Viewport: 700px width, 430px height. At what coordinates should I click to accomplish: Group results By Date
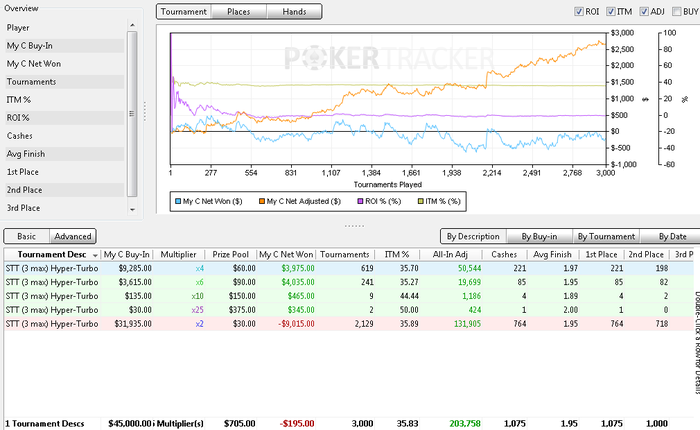(672, 236)
